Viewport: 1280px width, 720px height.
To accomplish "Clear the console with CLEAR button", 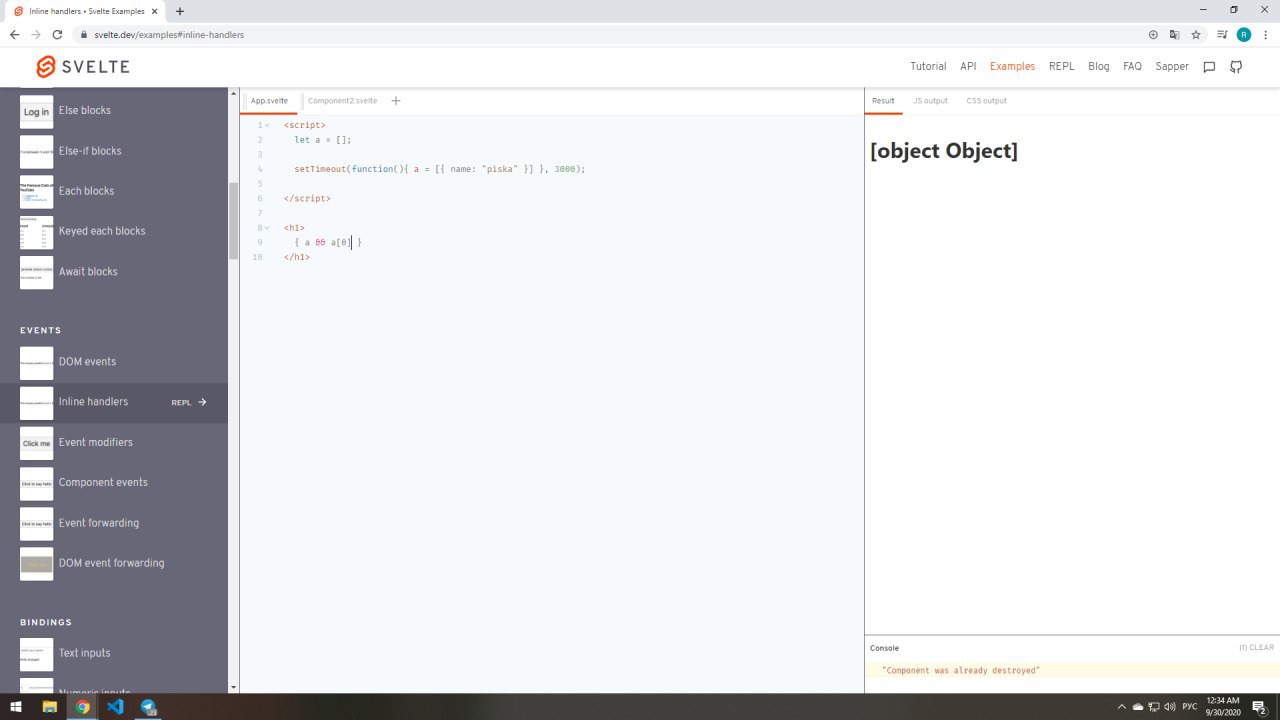I will (x=1256, y=648).
